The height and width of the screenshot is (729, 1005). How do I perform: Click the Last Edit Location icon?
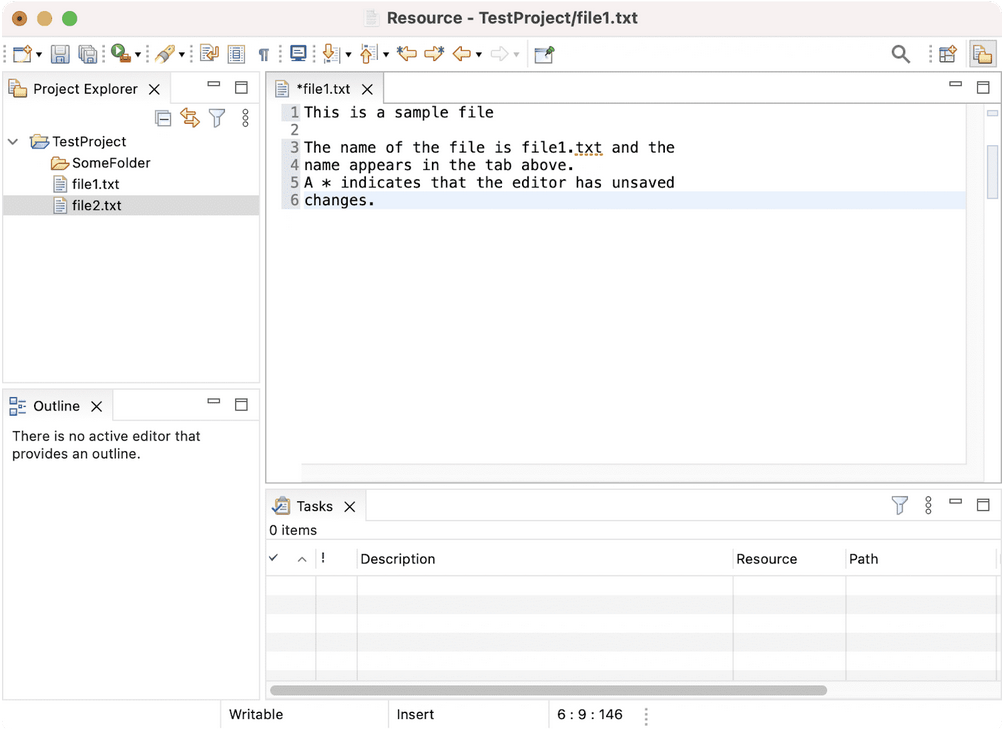406,54
